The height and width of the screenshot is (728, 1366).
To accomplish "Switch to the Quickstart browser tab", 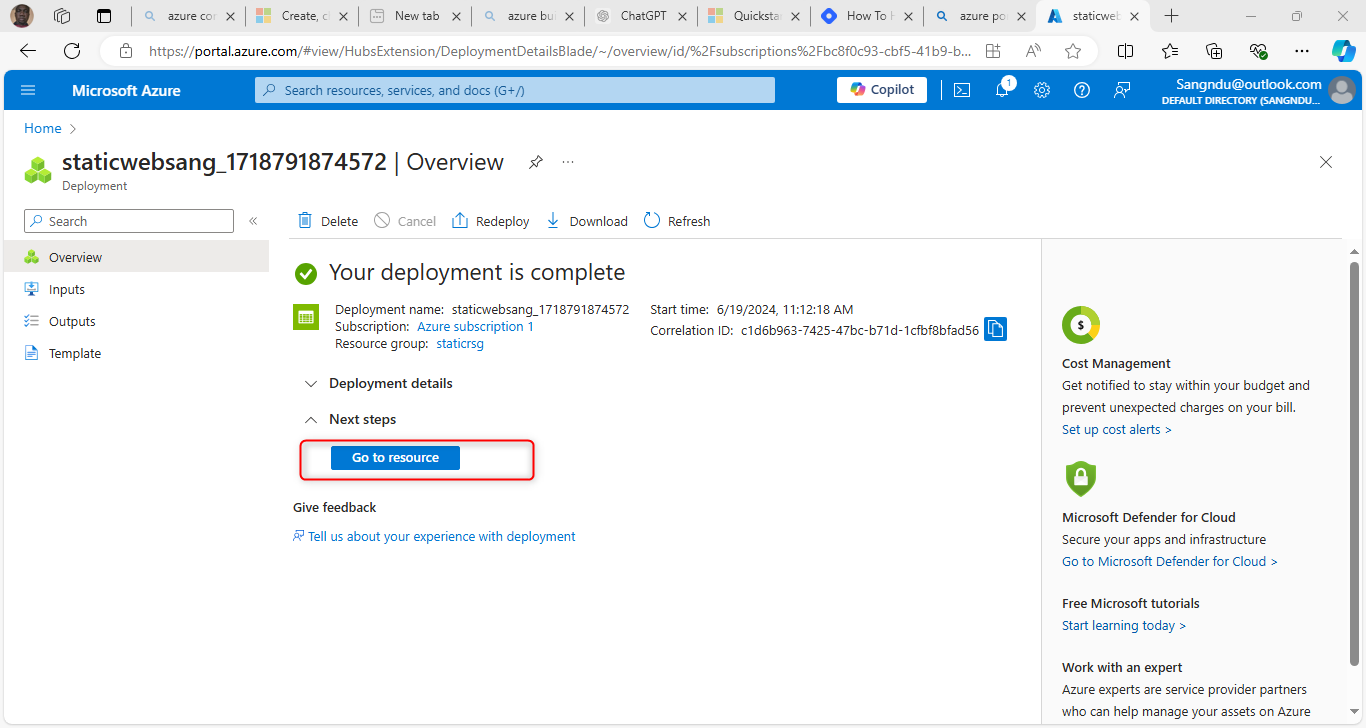I will 755,16.
